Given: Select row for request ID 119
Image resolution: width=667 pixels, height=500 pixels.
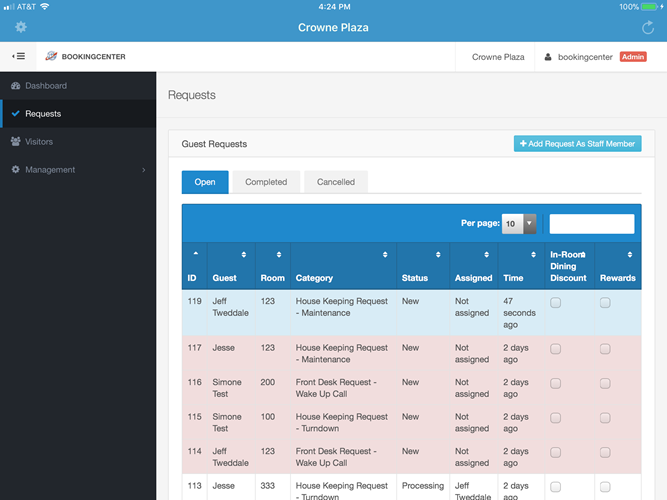Looking at the screenshot, I should coord(411,313).
